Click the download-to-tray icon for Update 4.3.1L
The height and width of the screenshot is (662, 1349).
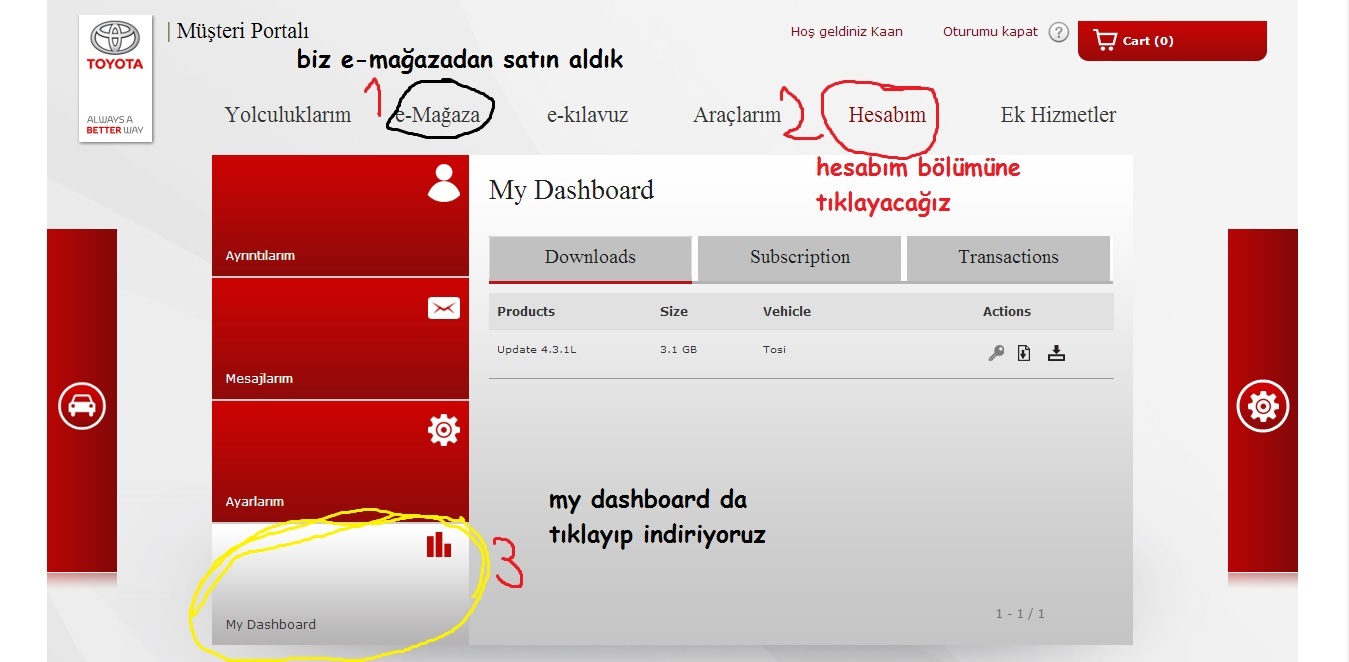1056,352
